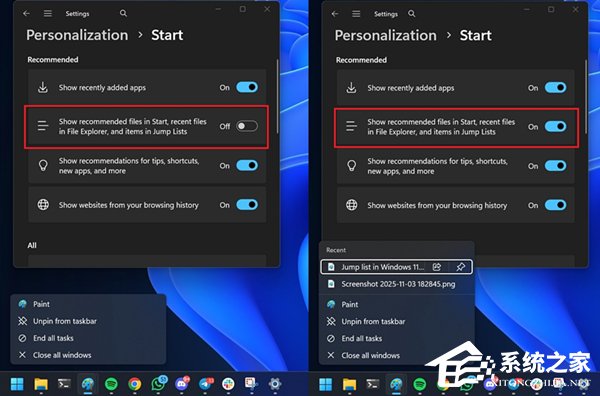Open Google Chrome on left screenshot's taskbar

tap(134, 384)
